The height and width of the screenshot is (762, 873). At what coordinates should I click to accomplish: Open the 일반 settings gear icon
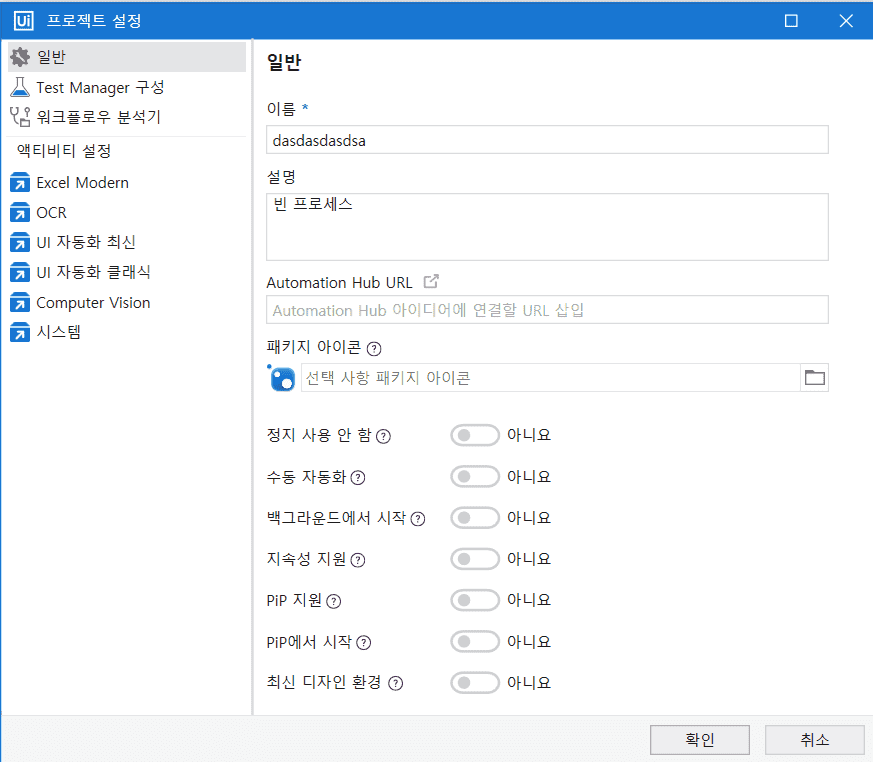[x=20, y=57]
